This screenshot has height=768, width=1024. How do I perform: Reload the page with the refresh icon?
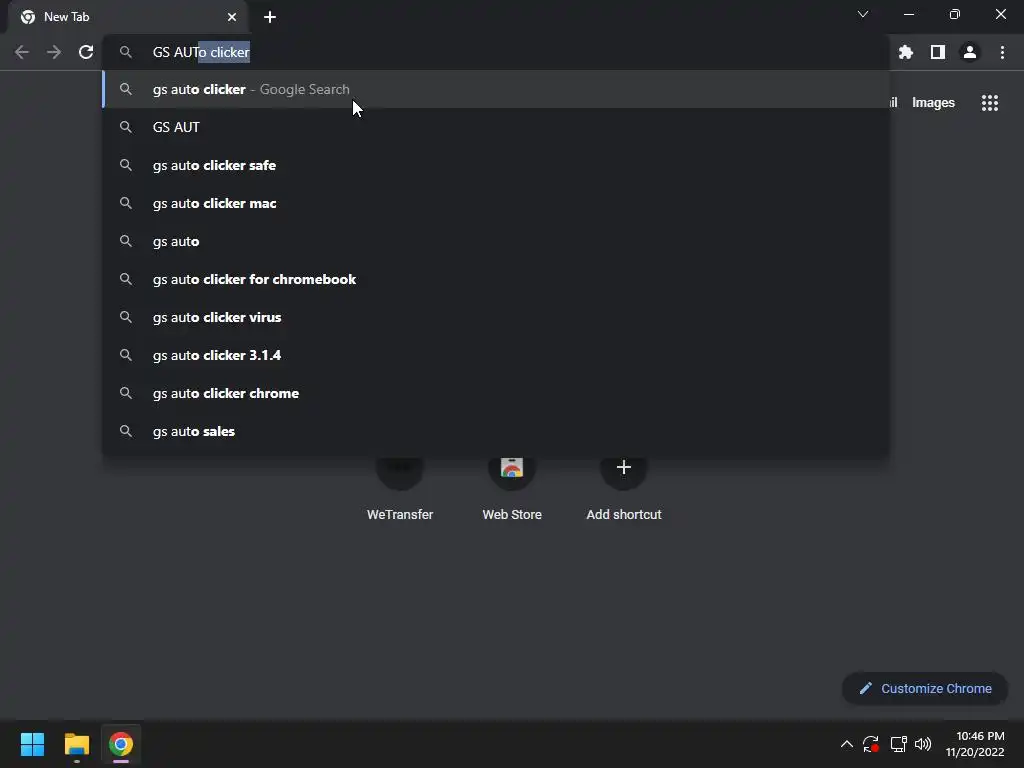86,52
